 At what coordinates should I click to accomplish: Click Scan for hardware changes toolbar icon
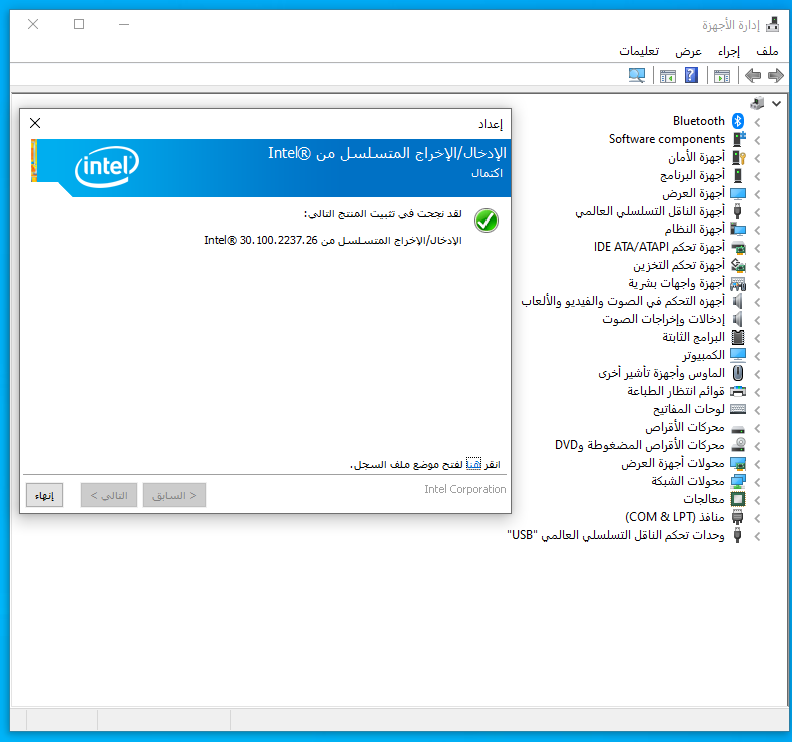pos(637,76)
